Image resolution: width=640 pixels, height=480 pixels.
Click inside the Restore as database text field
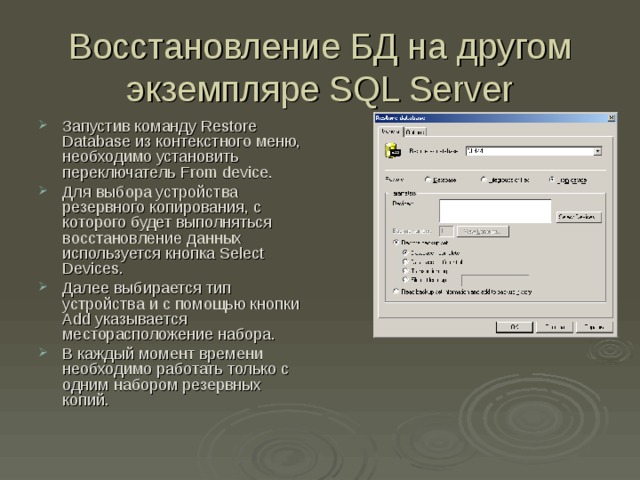tap(529, 151)
